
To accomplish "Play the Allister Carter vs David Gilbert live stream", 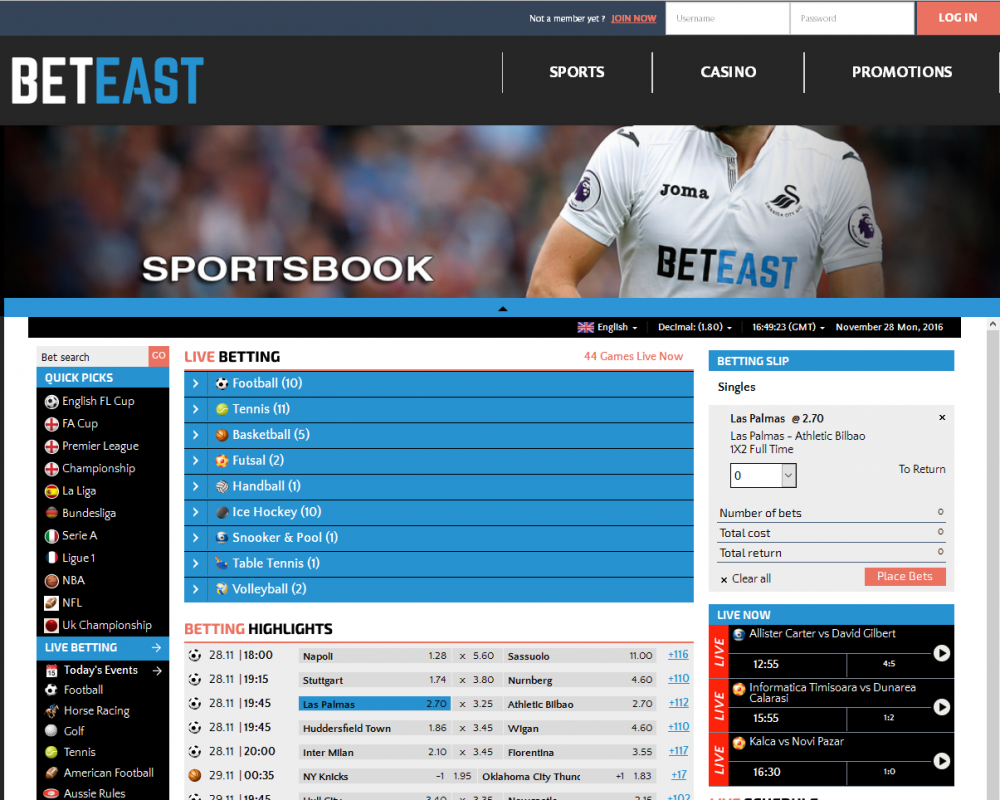I will point(941,653).
